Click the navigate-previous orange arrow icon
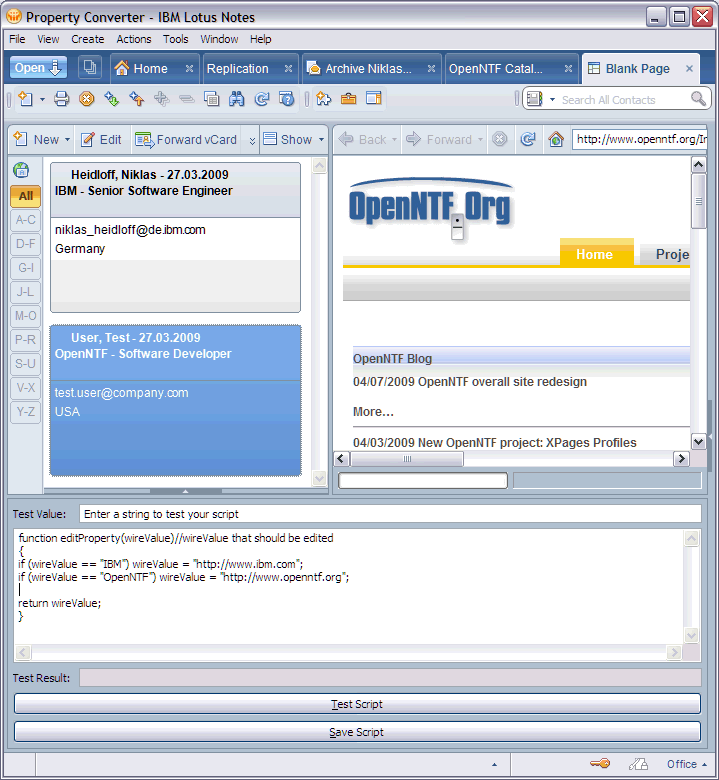 coord(136,99)
